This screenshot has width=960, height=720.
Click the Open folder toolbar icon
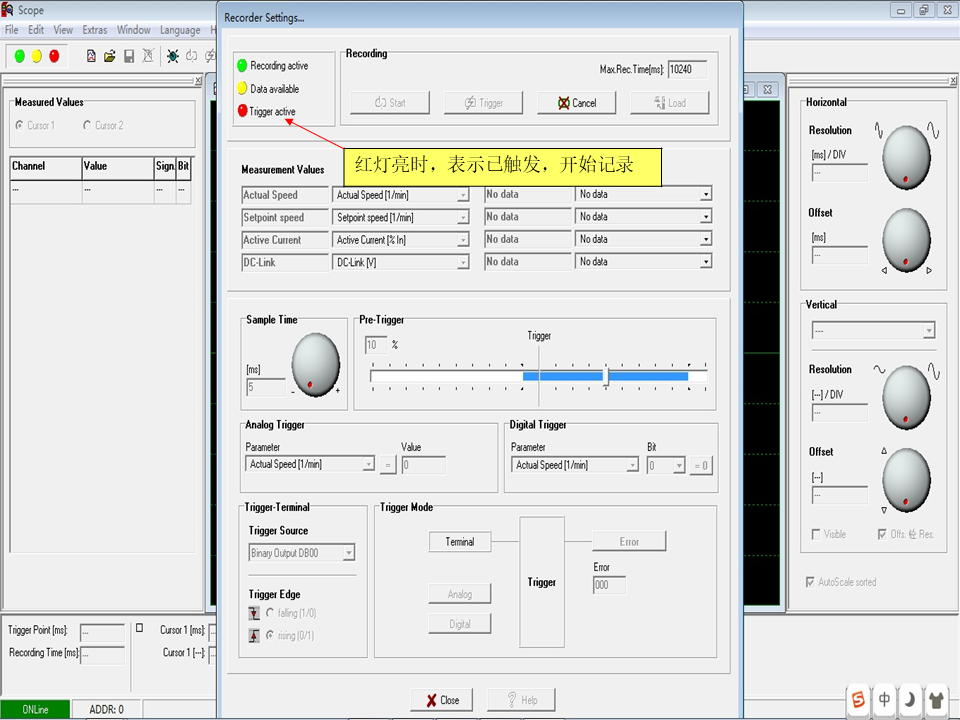[110, 56]
